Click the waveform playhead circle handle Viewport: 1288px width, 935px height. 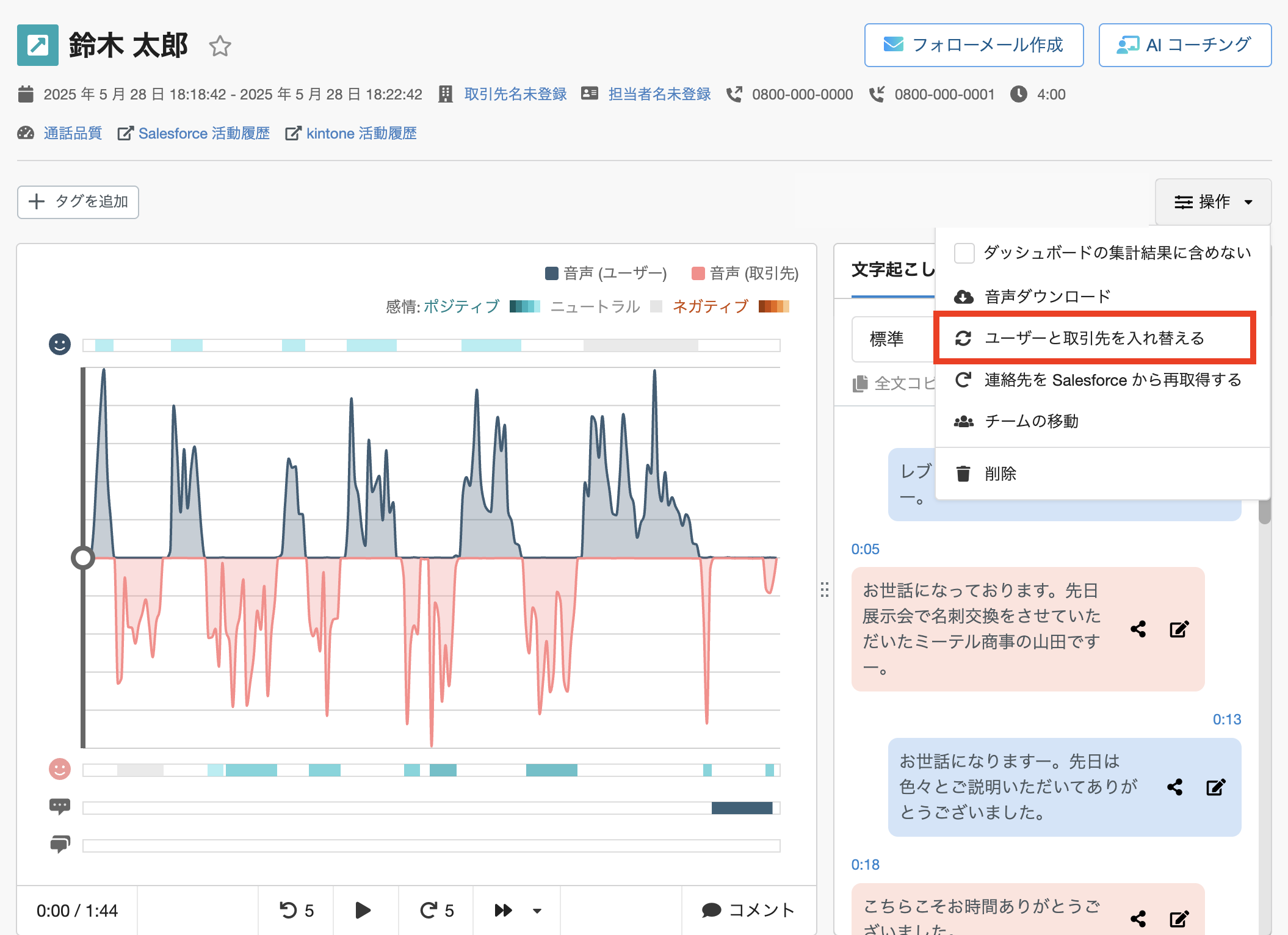(83, 557)
